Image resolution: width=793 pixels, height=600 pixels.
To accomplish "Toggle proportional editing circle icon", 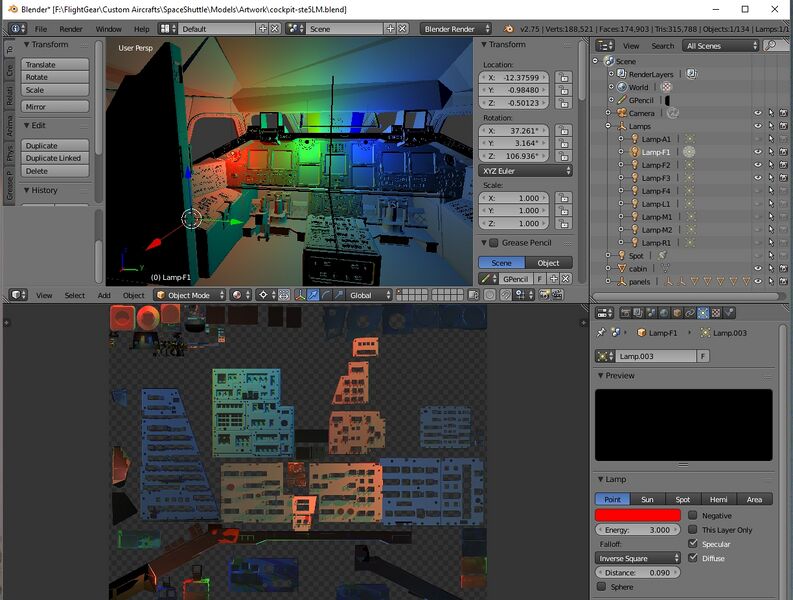I will [490, 295].
